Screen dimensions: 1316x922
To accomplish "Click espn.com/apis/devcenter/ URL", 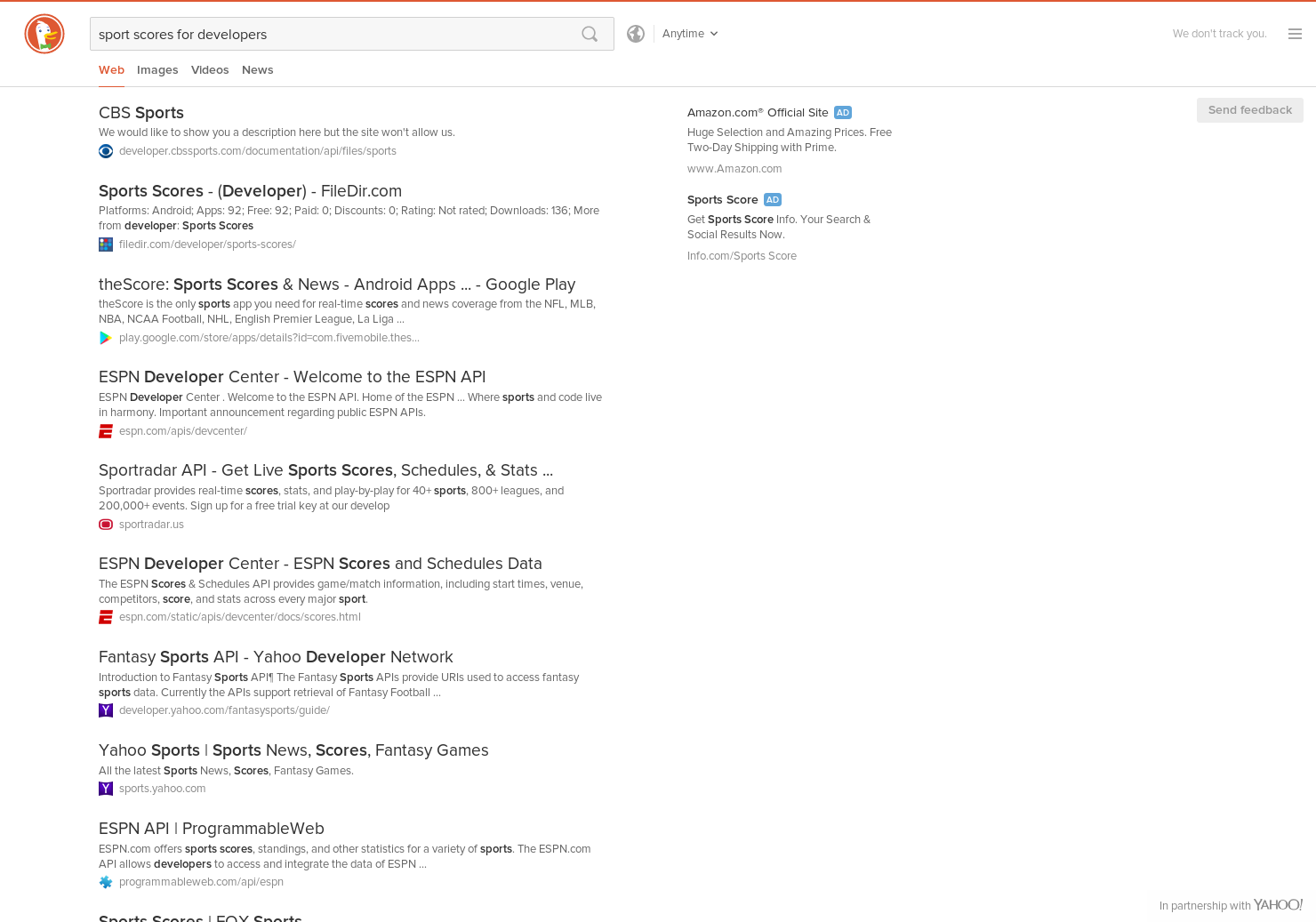I will pos(183,431).
